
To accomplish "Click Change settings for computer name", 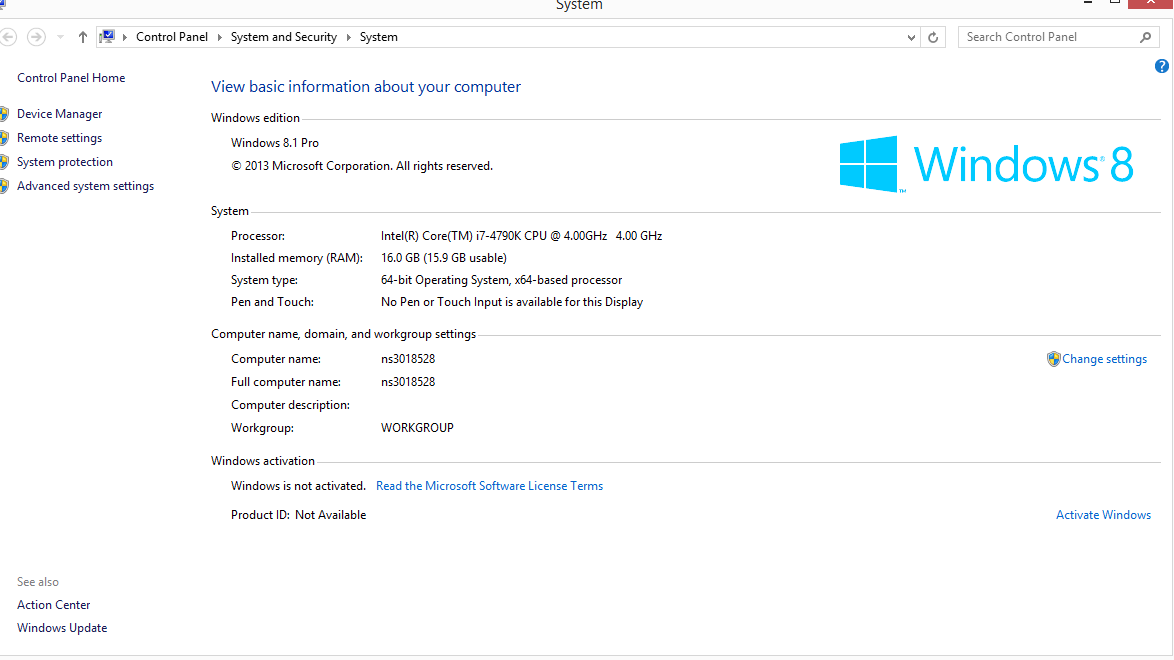I will 1104,359.
